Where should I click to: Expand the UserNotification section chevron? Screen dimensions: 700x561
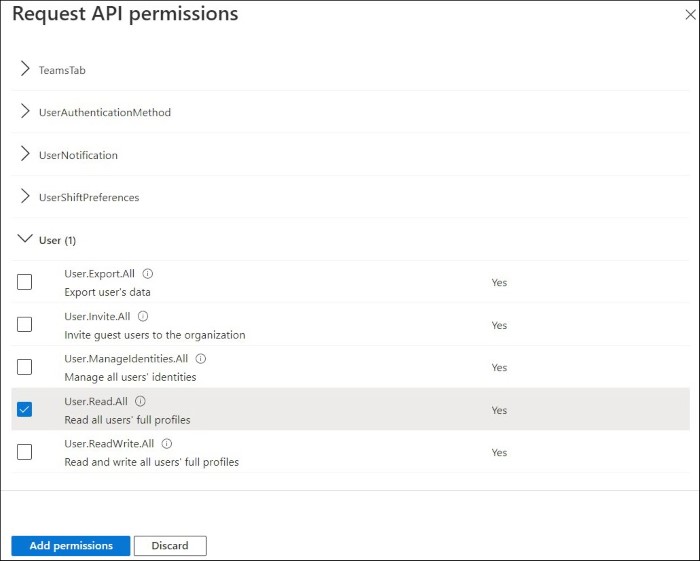[25, 154]
